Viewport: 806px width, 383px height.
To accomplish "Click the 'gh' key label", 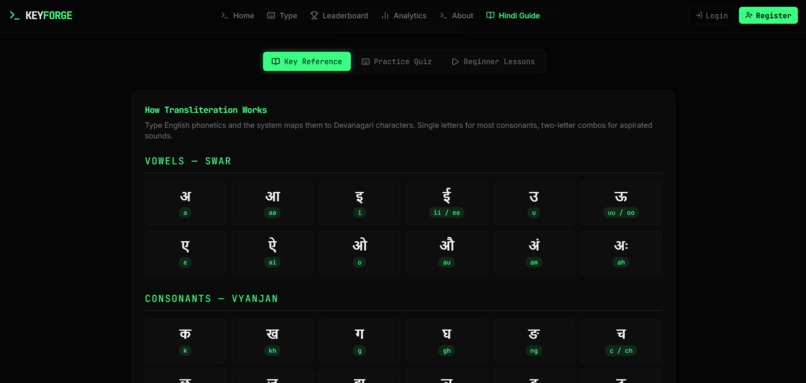I will point(447,351).
